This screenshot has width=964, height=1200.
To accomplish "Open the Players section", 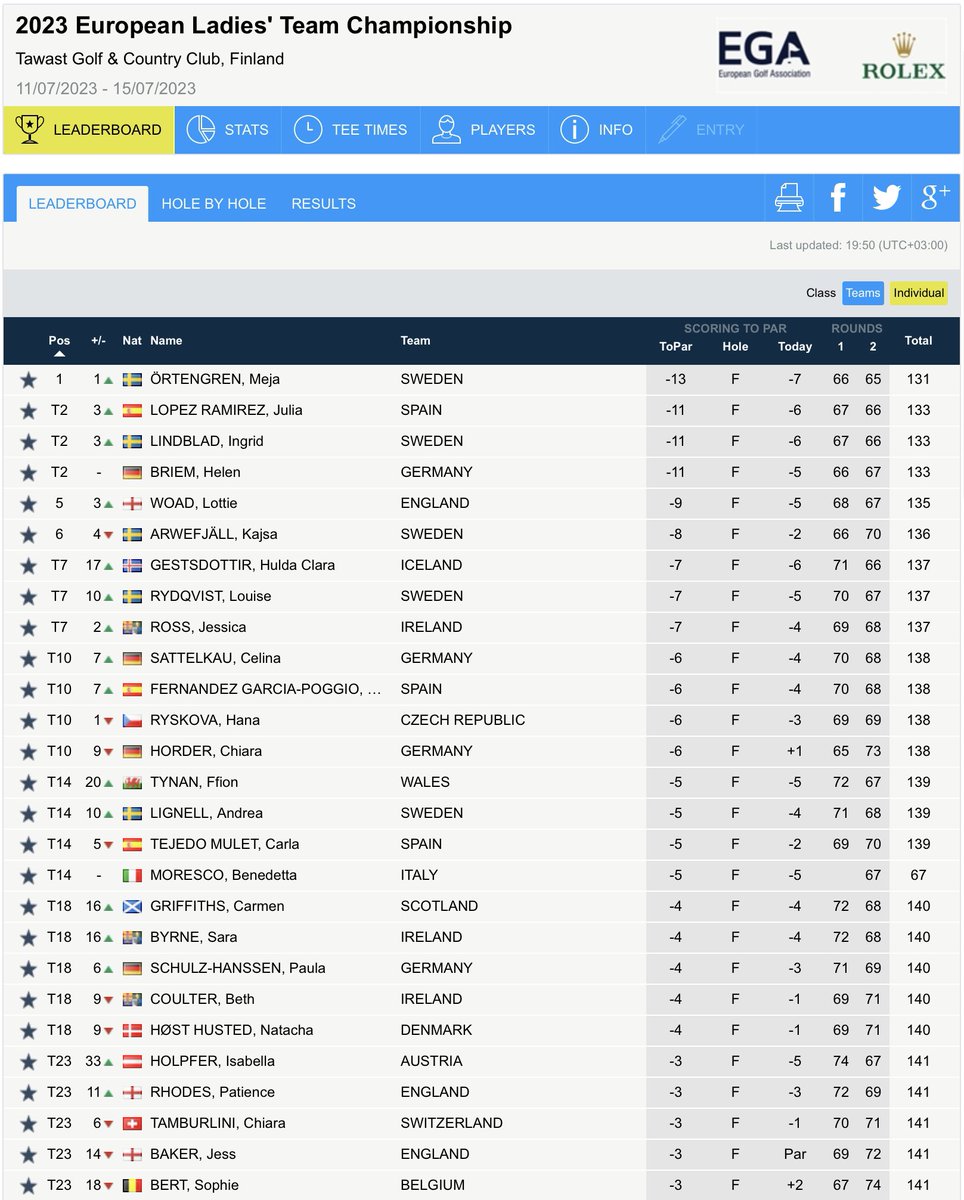I will click(484, 130).
